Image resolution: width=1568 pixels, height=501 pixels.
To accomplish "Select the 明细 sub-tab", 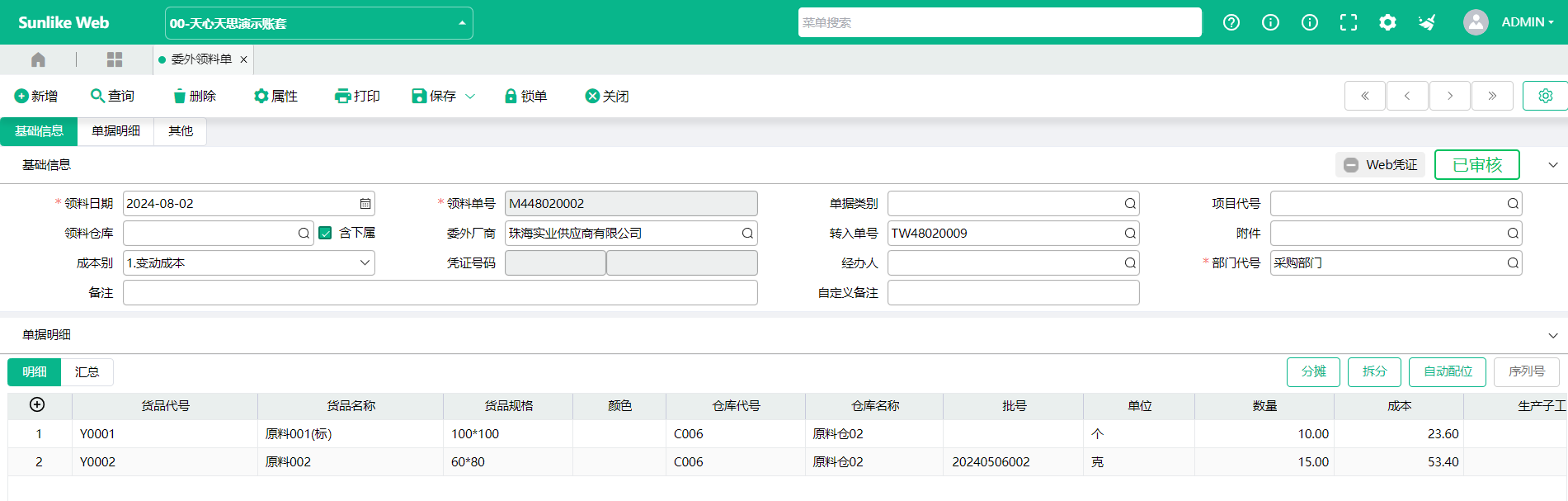I will click(34, 372).
